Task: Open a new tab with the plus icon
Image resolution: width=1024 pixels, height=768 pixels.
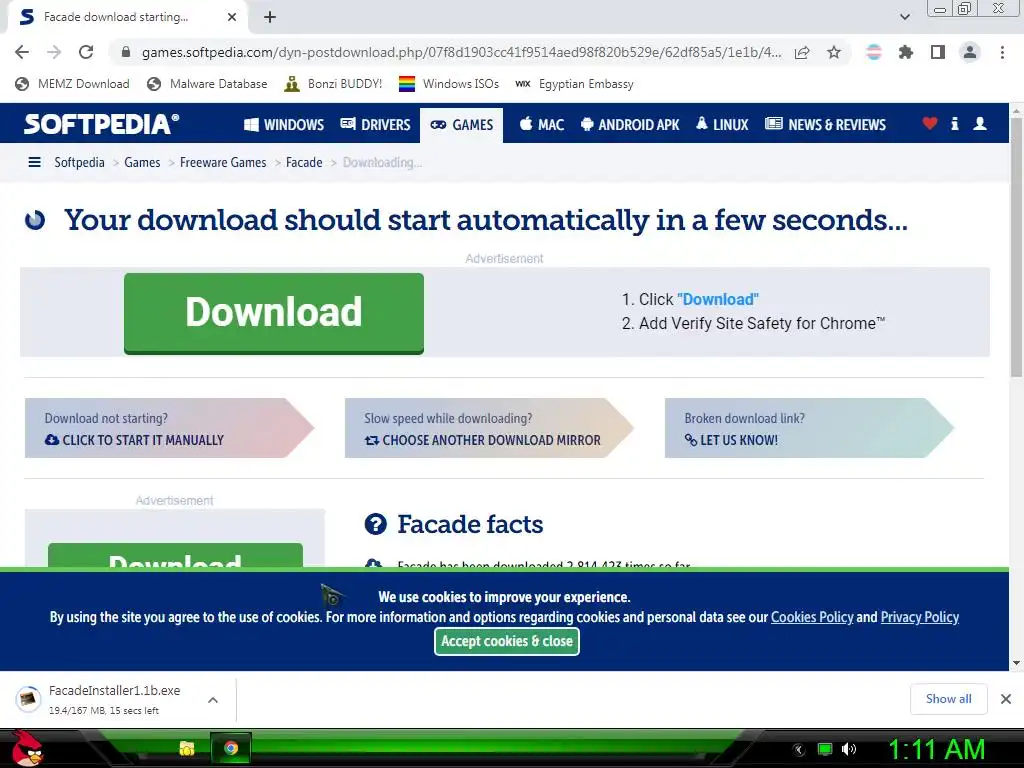Action: pyautogui.click(x=270, y=17)
